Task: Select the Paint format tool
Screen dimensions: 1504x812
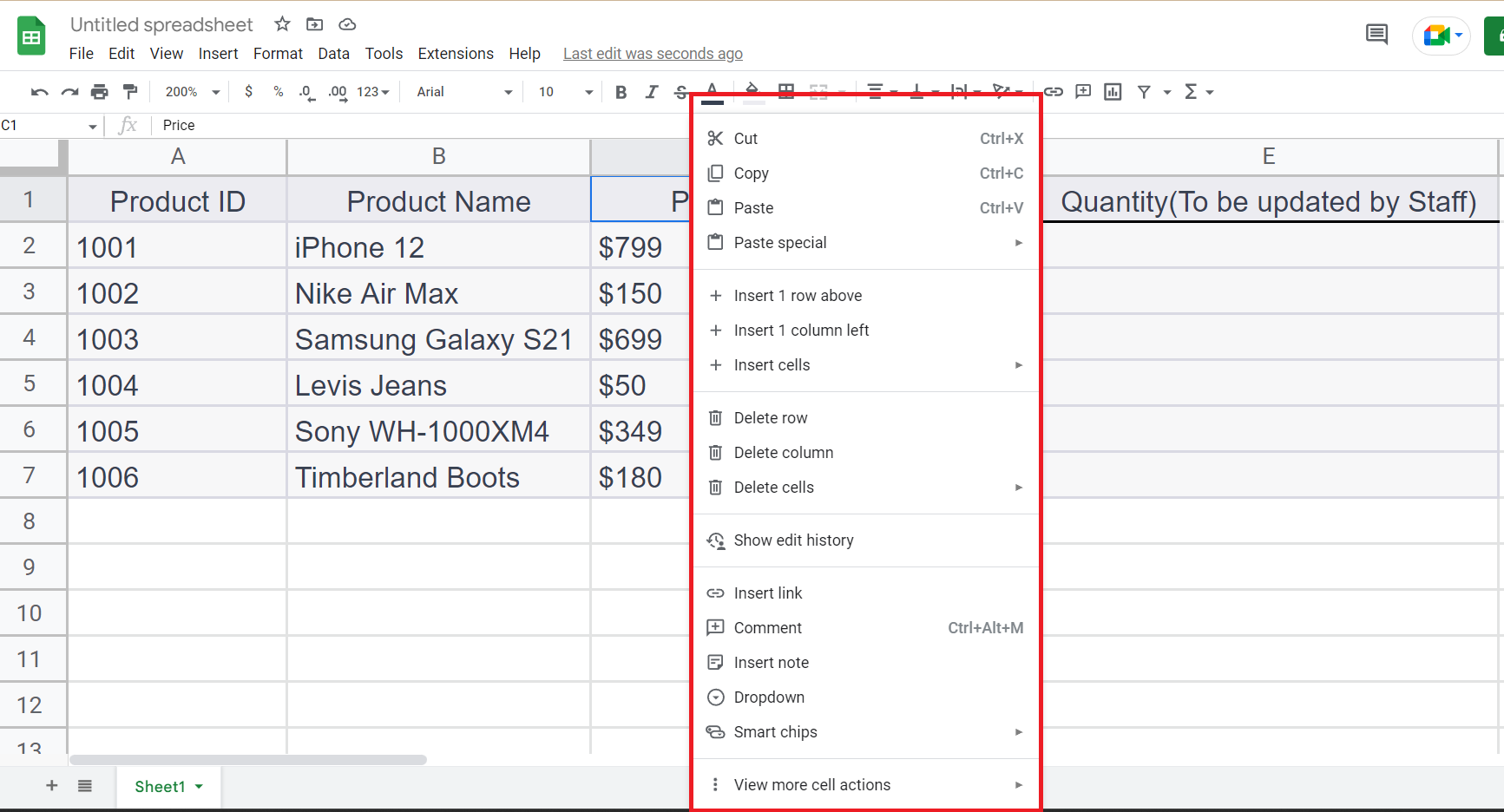Action: coord(130,92)
